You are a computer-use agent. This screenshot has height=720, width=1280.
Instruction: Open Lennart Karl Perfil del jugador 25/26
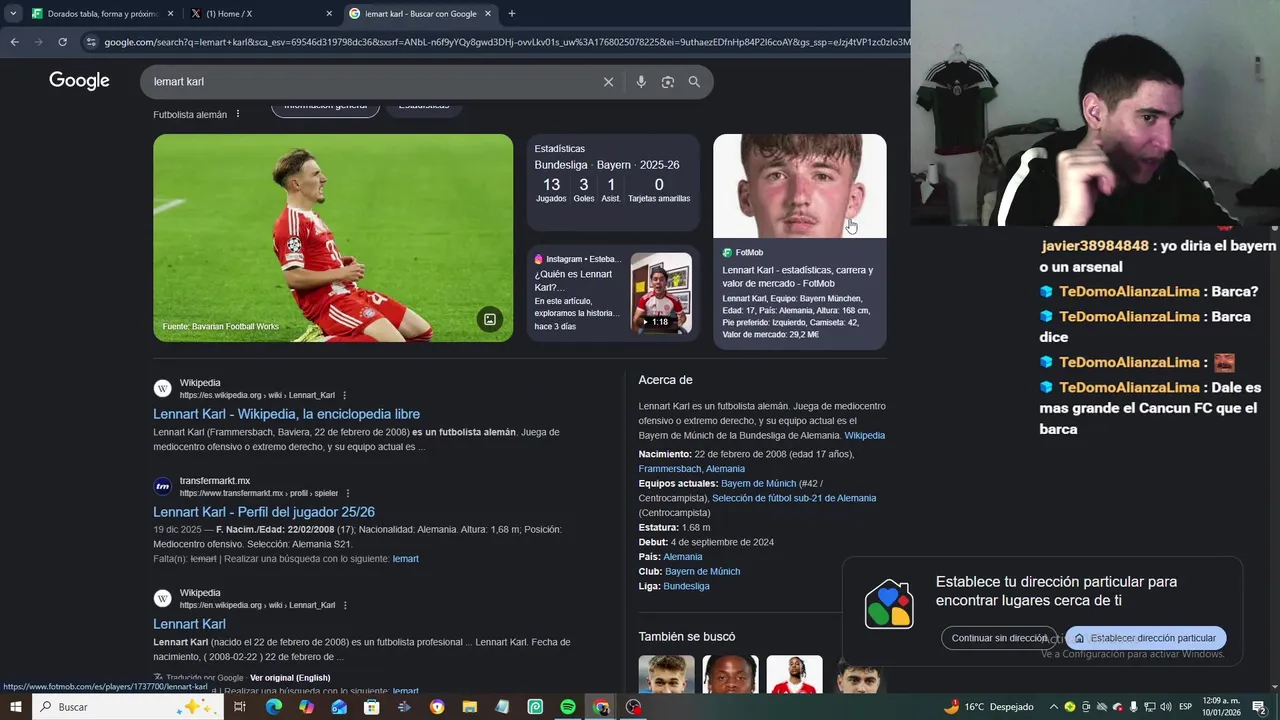click(264, 512)
